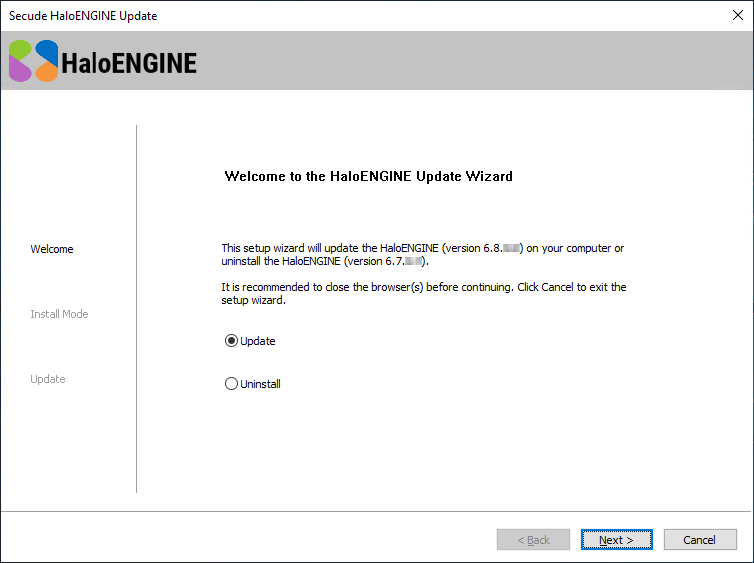The height and width of the screenshot is (563, 754).
Task: Click the disabled < Back button
Action: [x=533, y=540]
